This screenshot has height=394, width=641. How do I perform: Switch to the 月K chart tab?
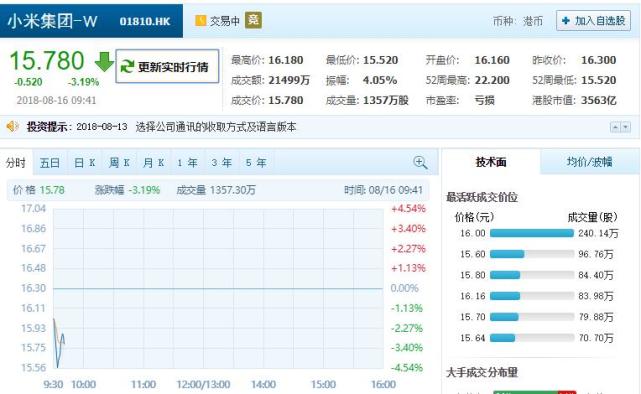point(153,163)
